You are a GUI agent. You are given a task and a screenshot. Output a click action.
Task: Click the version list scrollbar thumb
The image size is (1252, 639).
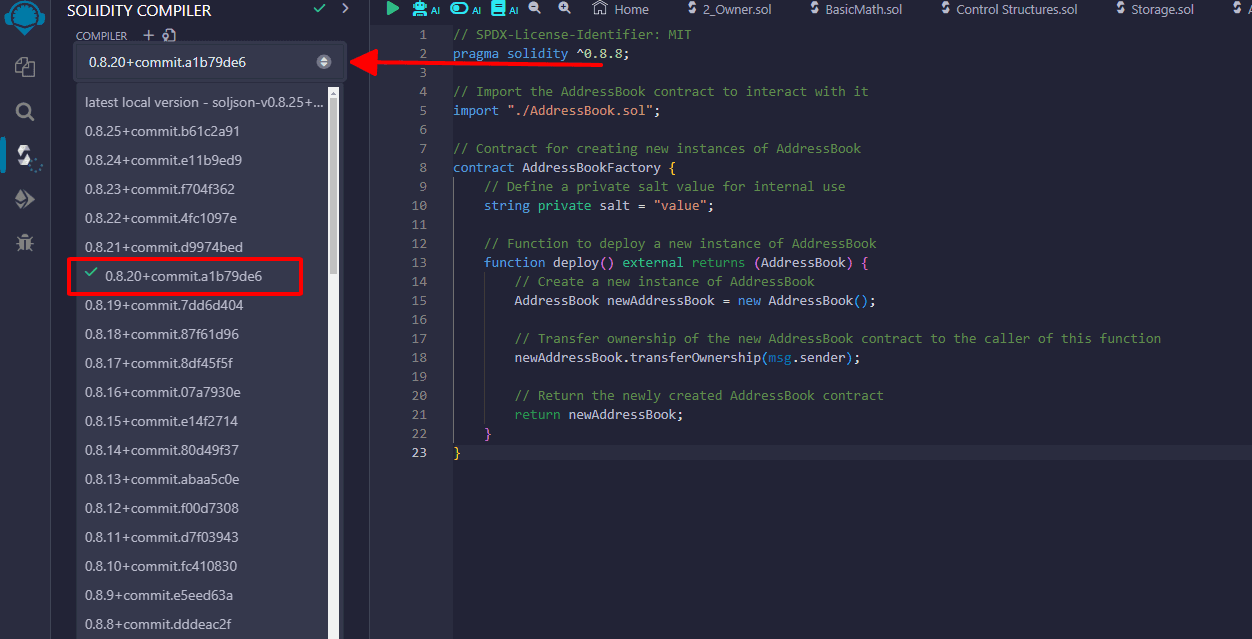pyautogui.click(x=334, y=188)
